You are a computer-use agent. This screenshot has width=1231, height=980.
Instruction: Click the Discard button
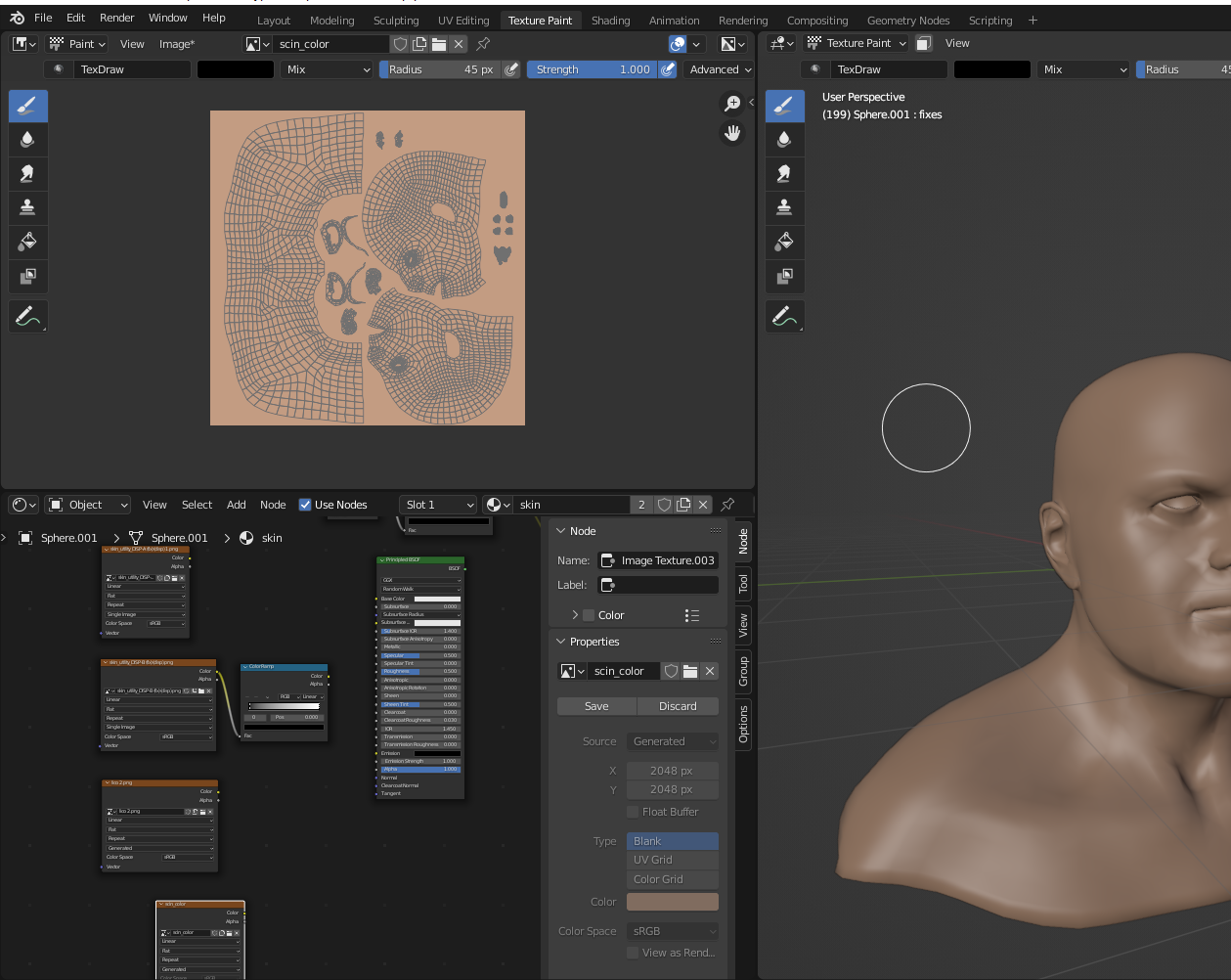pyautogui.click(x=678, y=706)
